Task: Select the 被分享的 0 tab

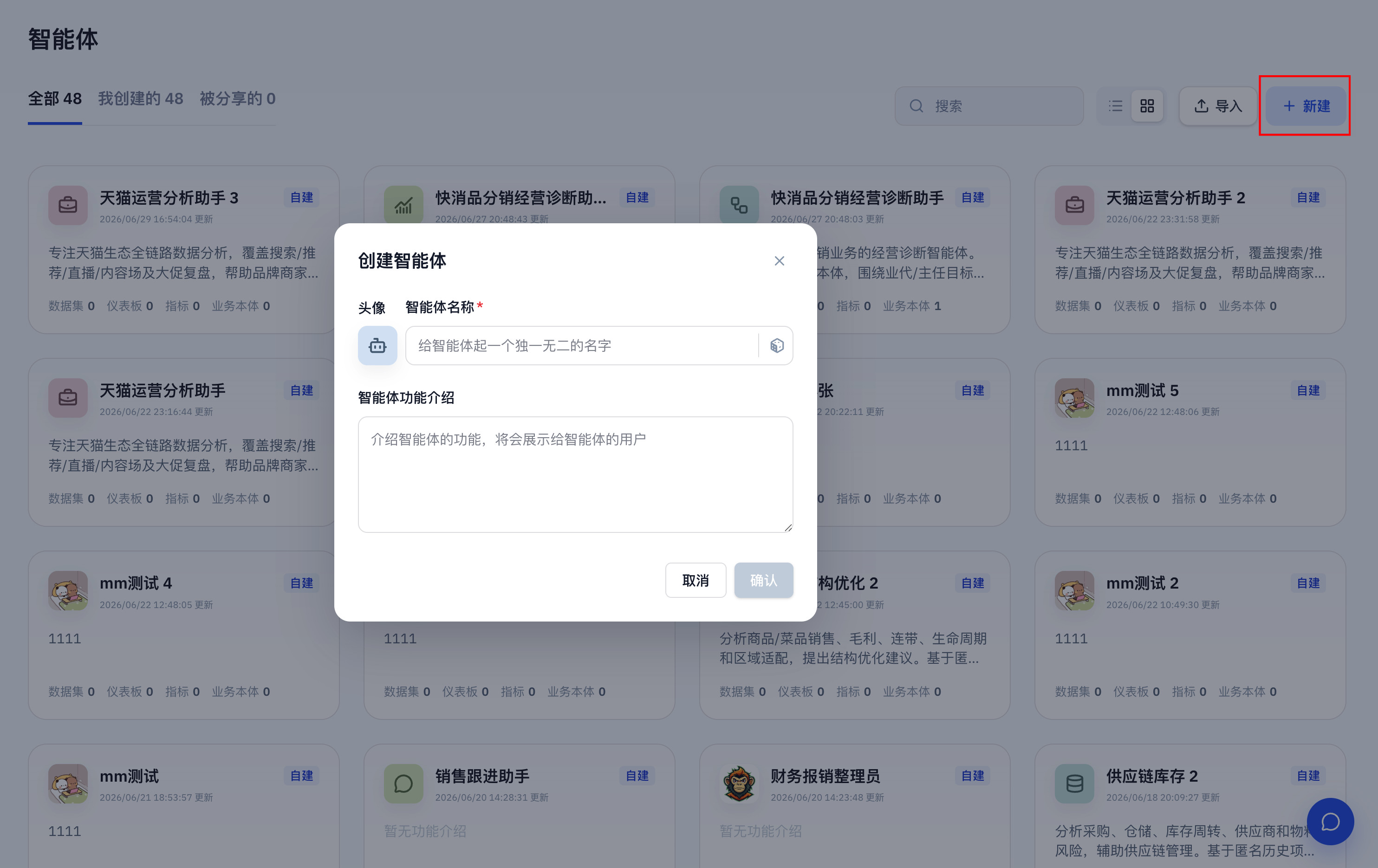Action: (238, 99)
